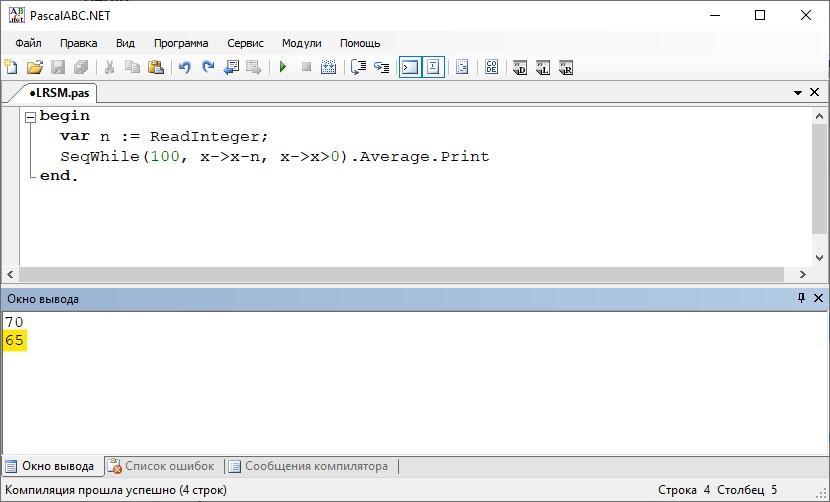Pin the Окно вывода panel

pos(801,298)
